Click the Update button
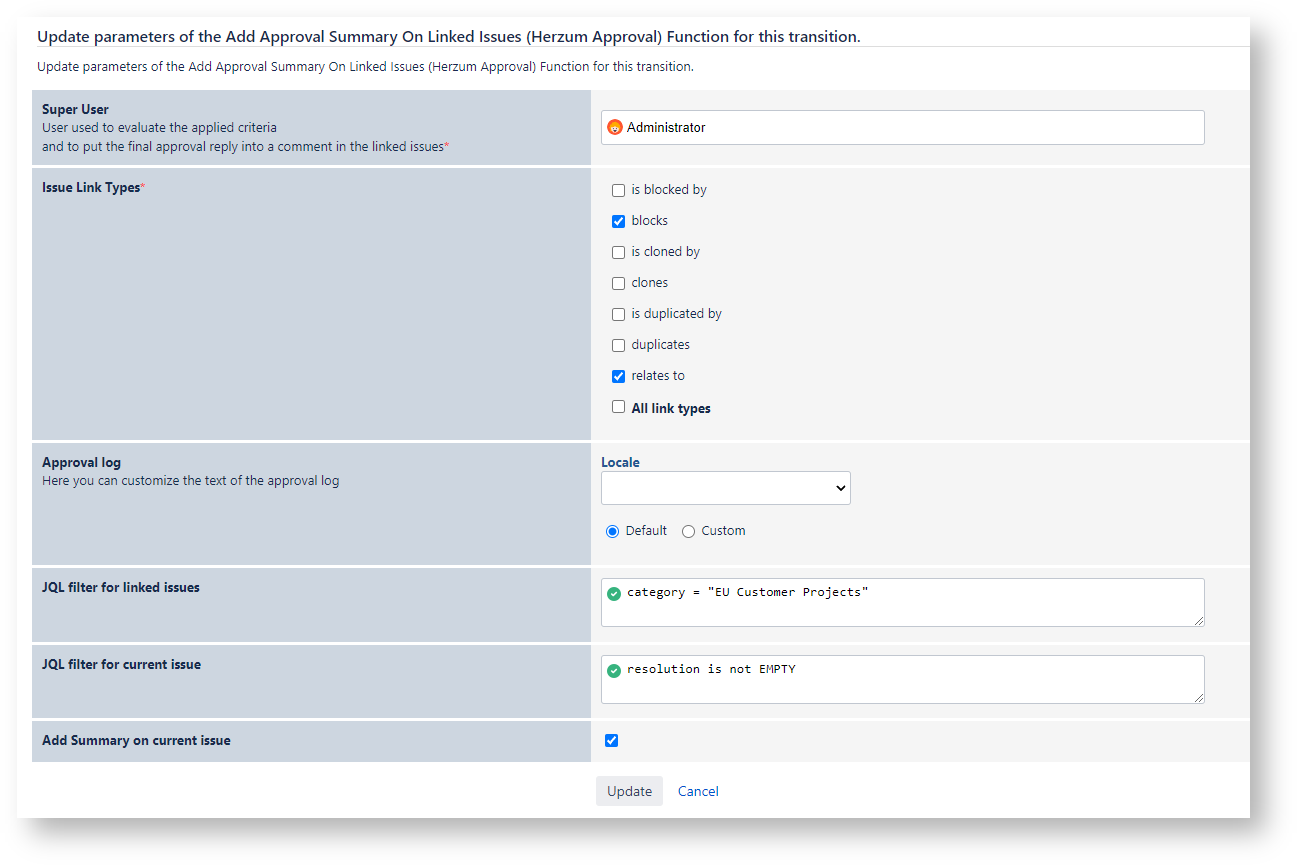Screen dimensions: 1298x866 tap(629, 791)
